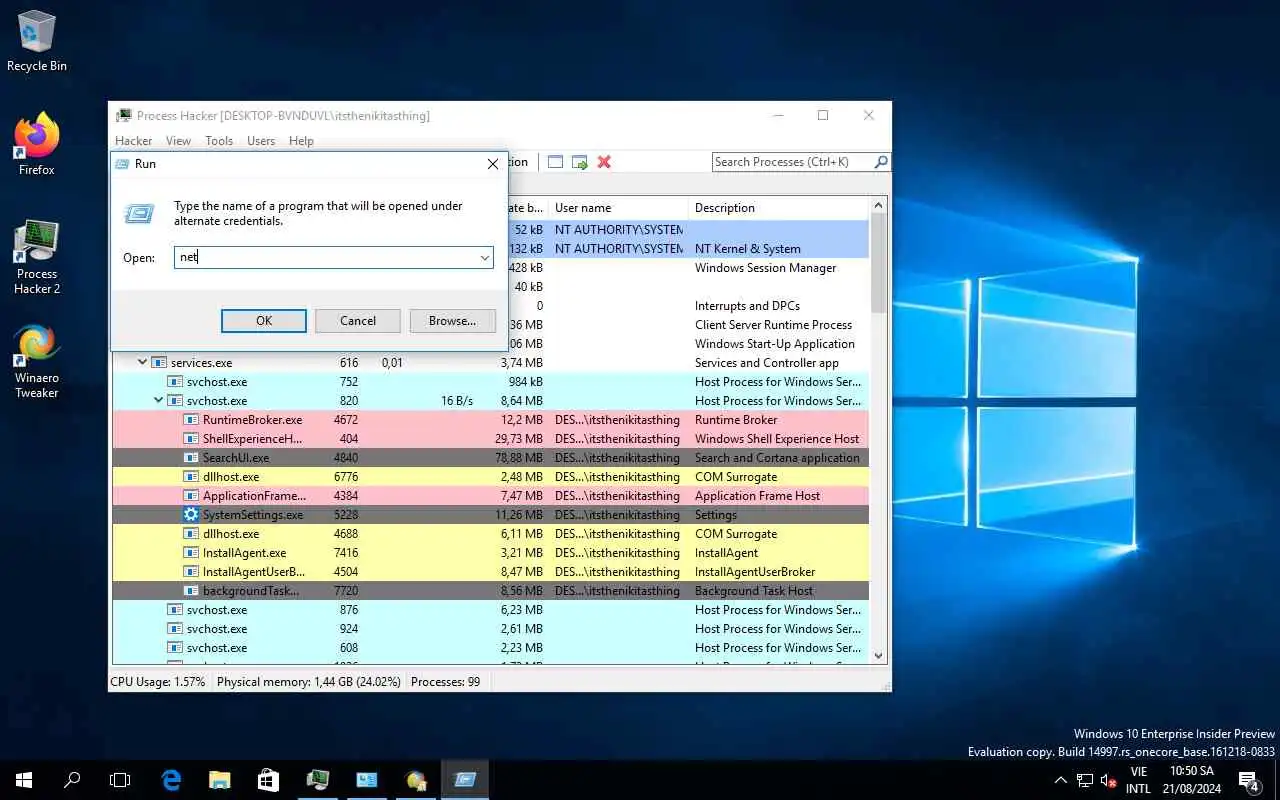Screen dimensions: 1280x800
Task: Open the Windows Start menu
Action: 24,780
